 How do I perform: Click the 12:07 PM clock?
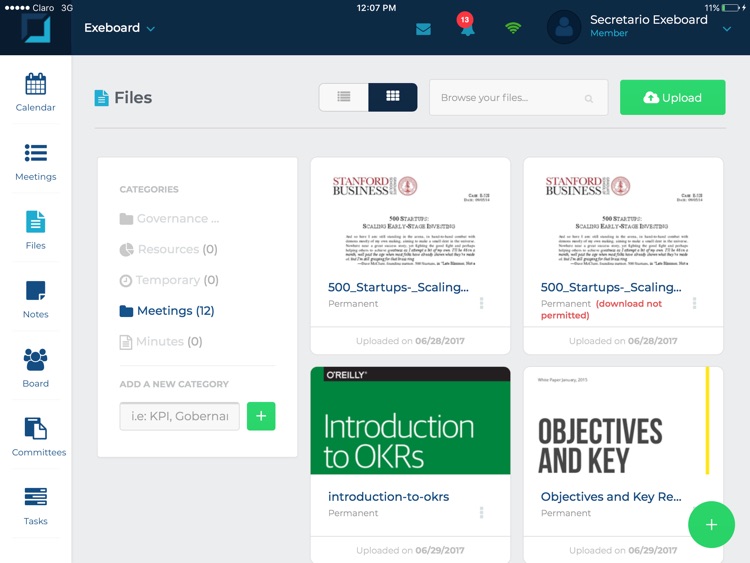coord(376,8)
